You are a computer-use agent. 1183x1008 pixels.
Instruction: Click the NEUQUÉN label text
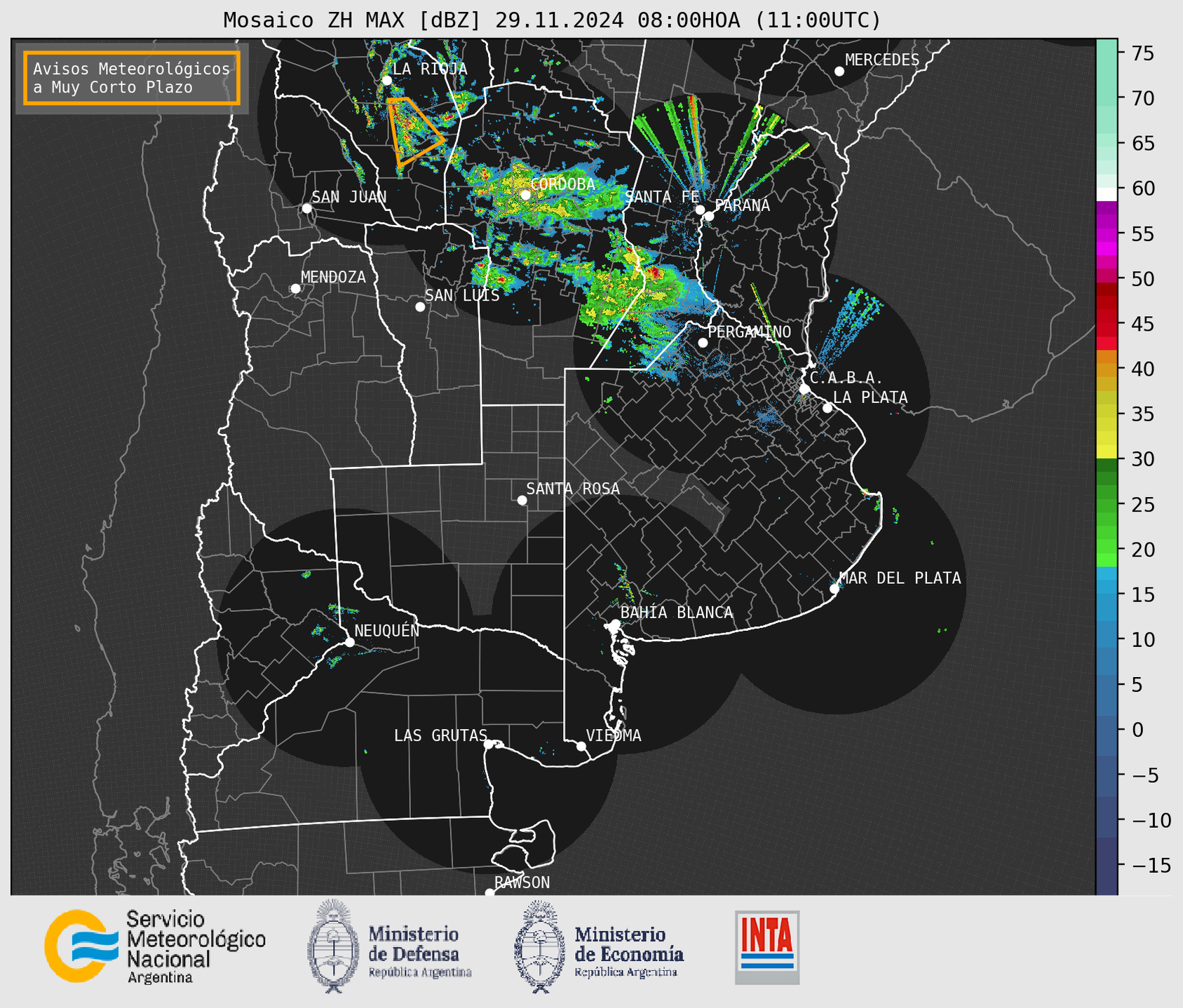click(x=386, y=630)
